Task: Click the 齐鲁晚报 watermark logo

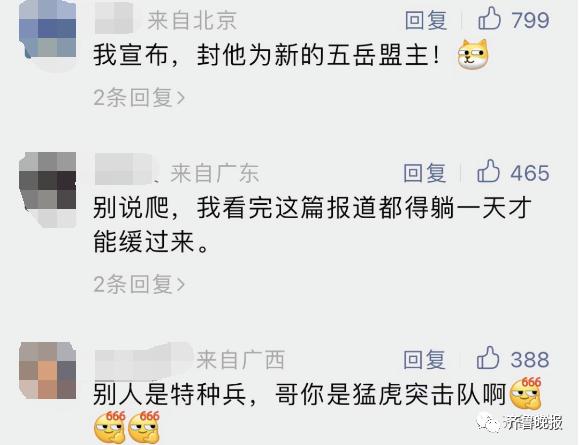Action: tap(519, 423)
